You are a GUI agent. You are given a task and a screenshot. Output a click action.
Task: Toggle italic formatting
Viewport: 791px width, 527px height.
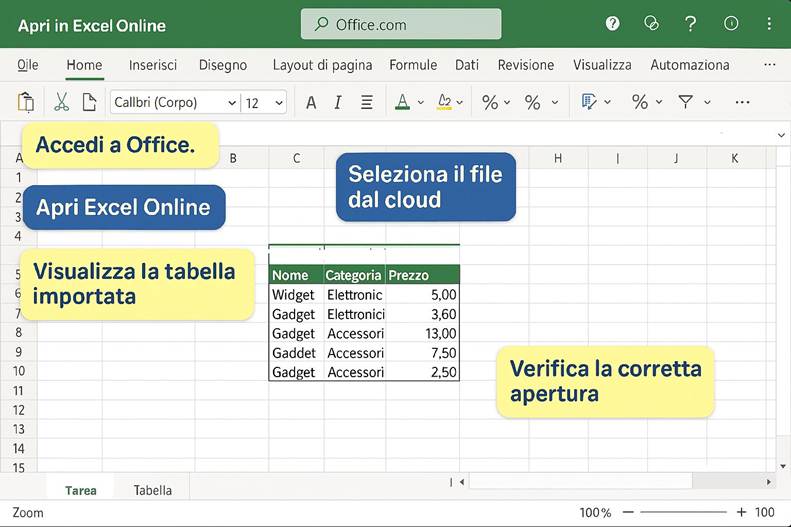337,102
